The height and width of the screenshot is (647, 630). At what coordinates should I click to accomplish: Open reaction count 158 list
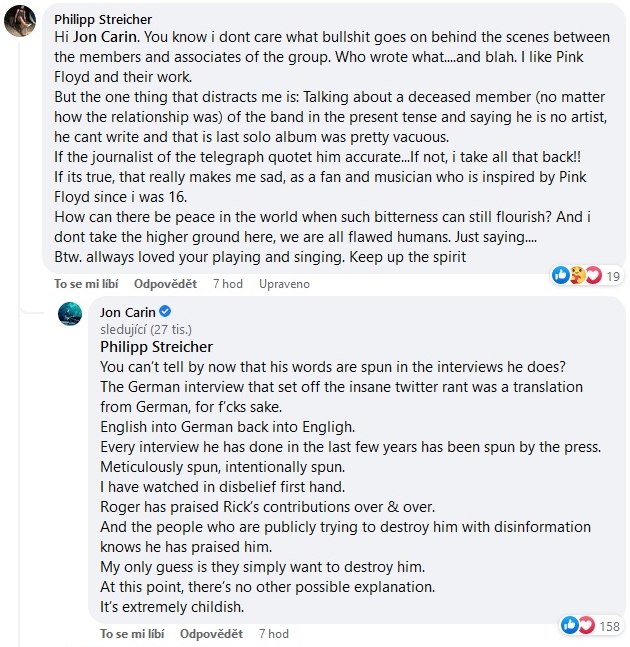click(609, 626)
